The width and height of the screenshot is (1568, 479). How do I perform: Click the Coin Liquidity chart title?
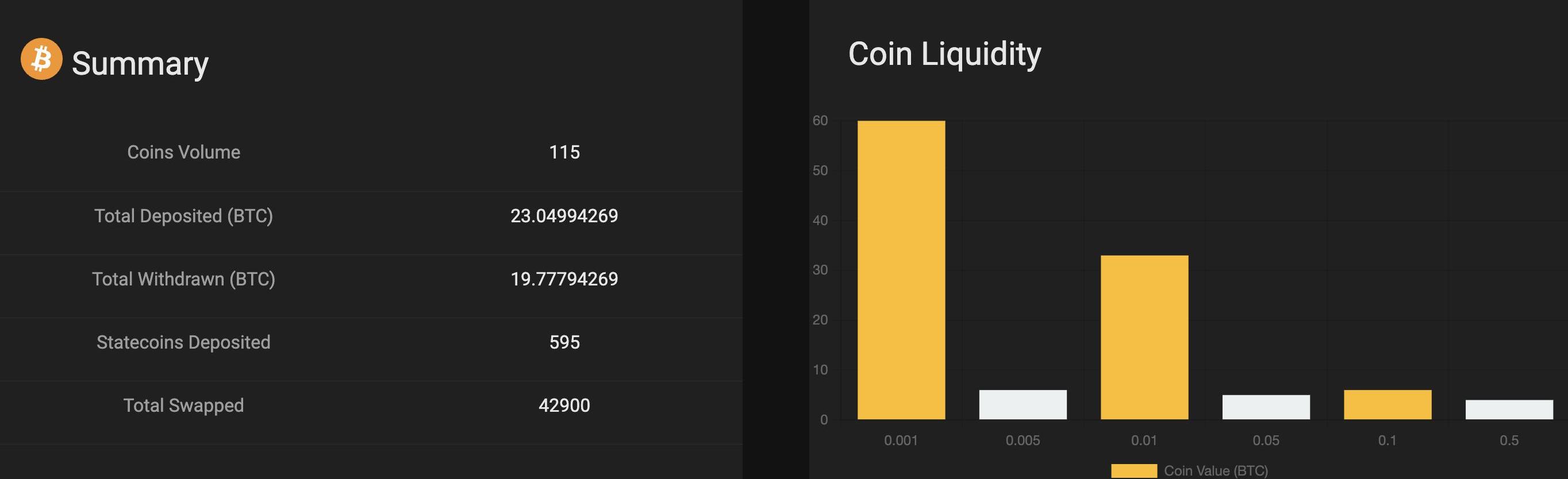944,54
